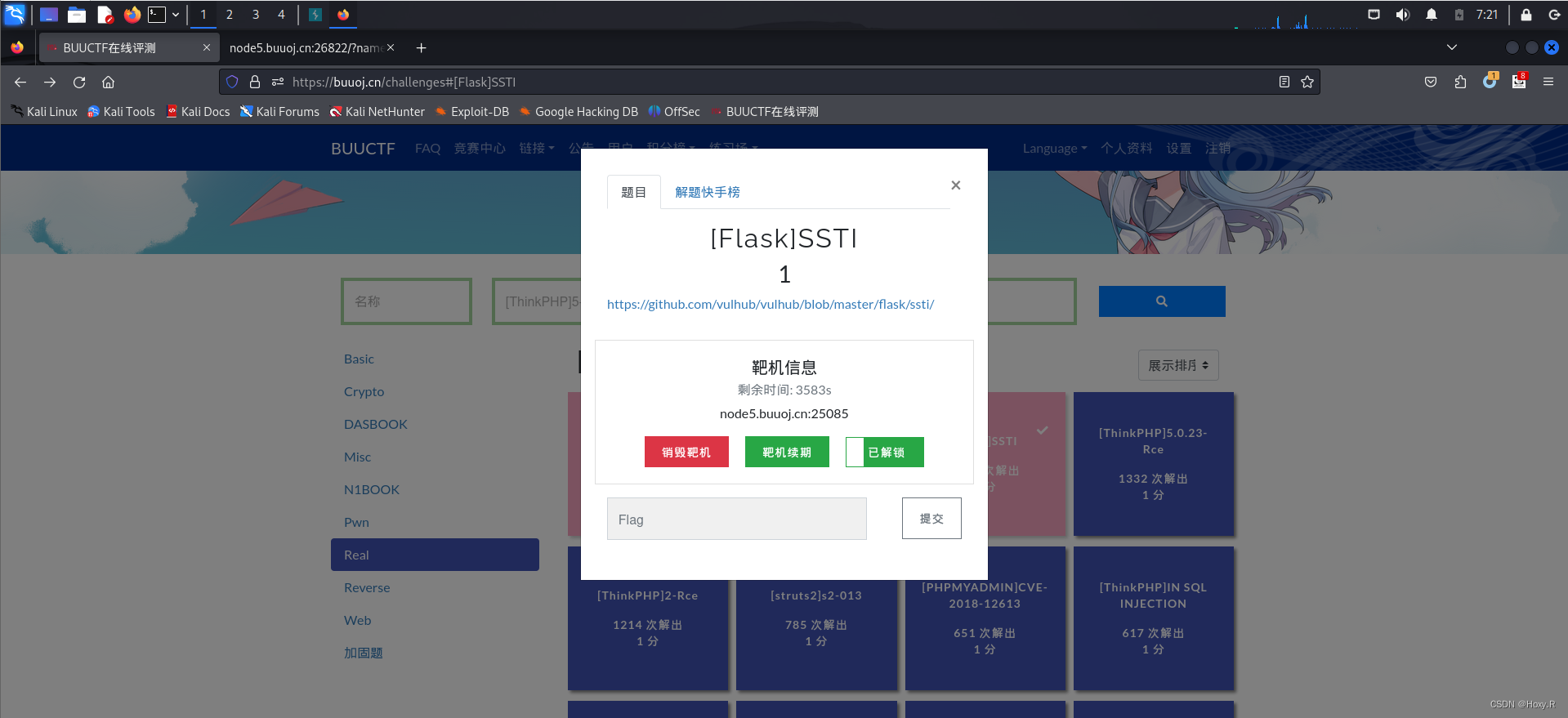1568x718 pixels.
Task: Open the file manager icon in taskbar
Action: [77, 15]
